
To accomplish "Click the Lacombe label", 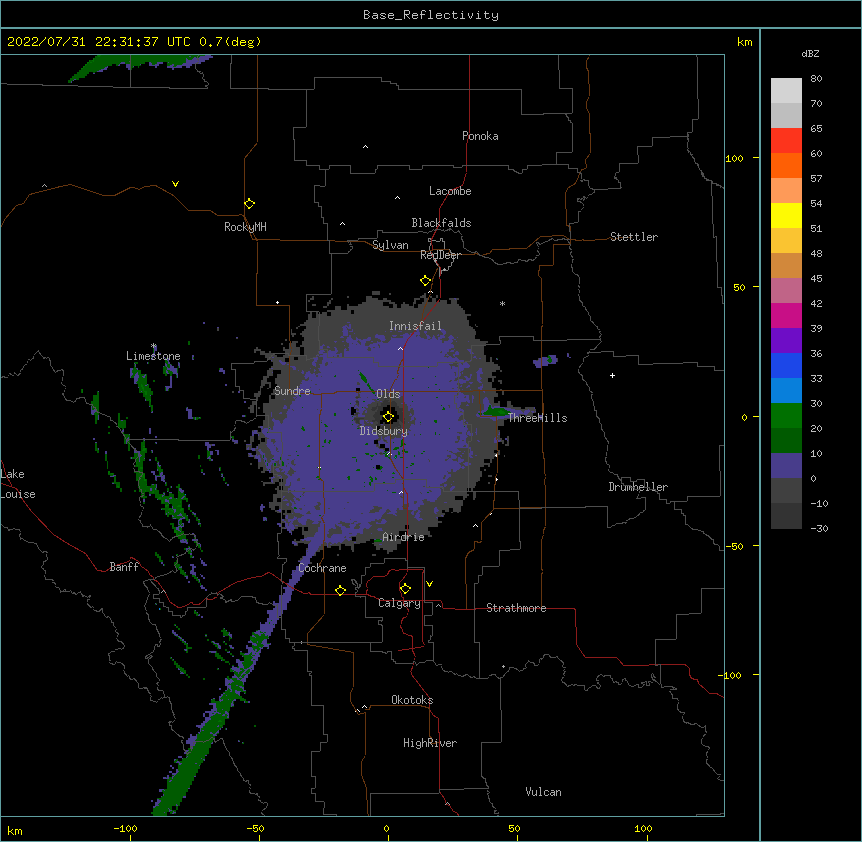I will 450,191.
